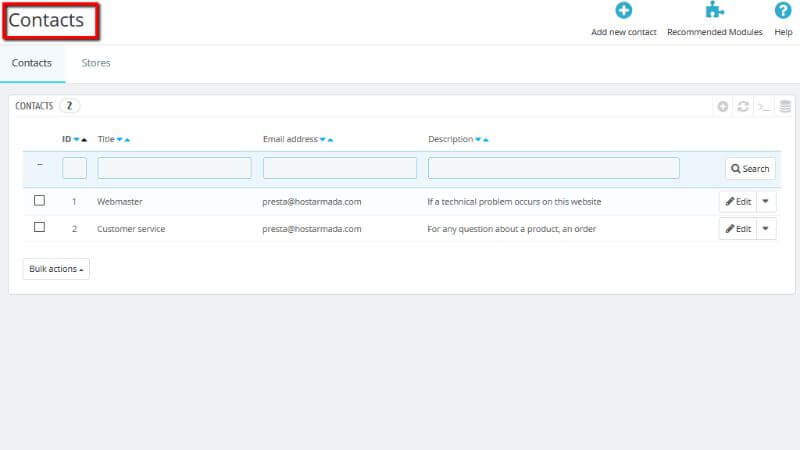Screen dimensions: 800x450
Task: Click 'For any question about a product' description
Action: coord(512,229)
